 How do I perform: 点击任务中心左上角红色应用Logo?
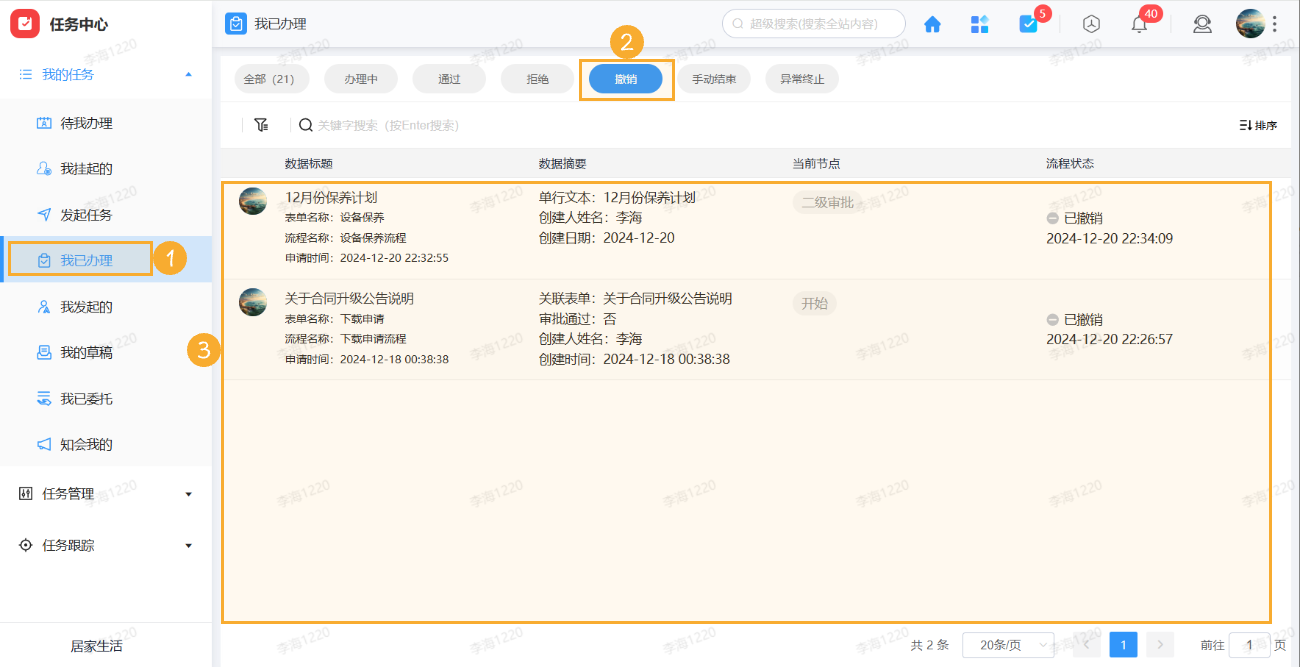coord(25,23)
